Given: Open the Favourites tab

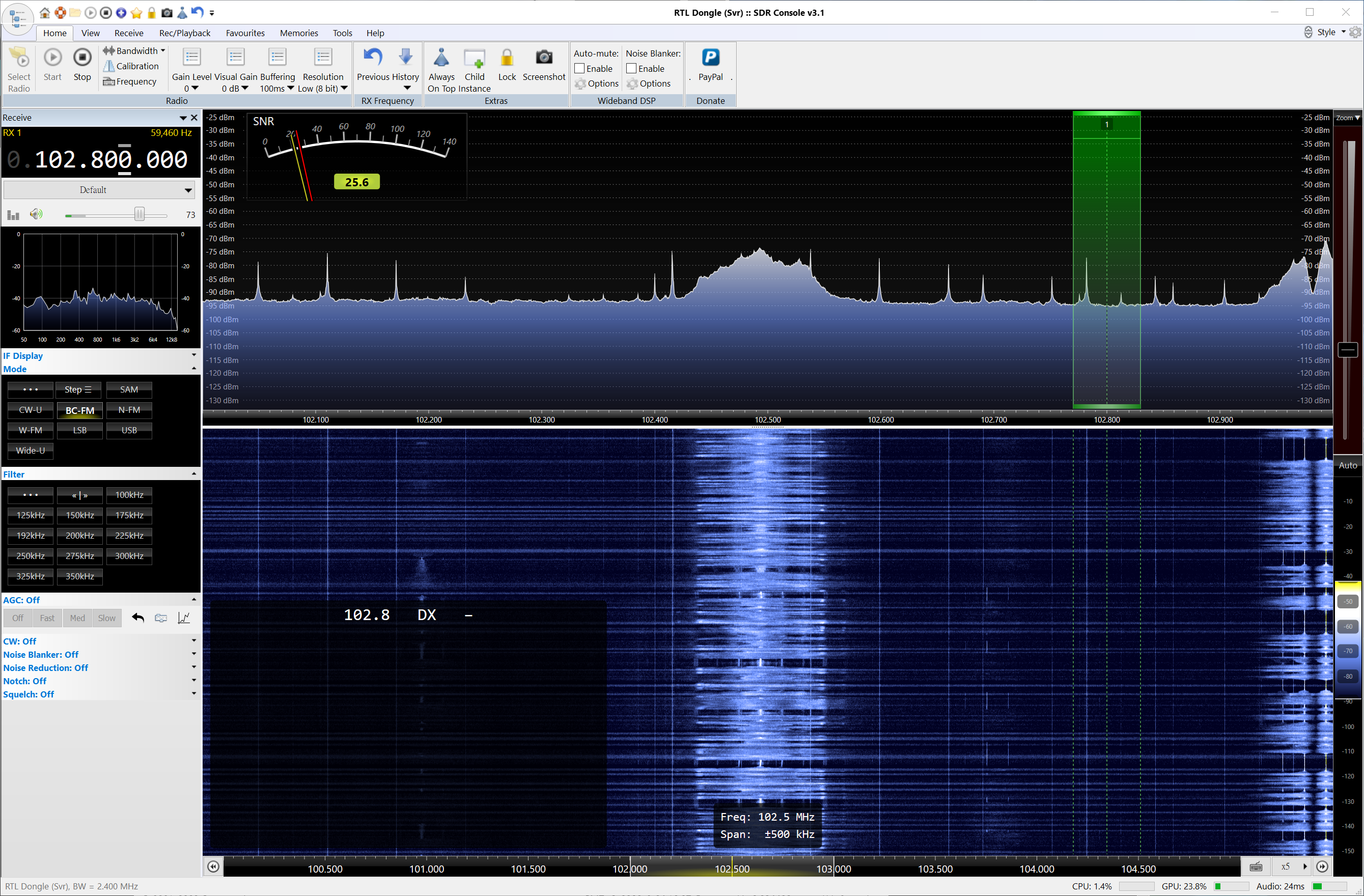Looking at the screenshot, I should (245, 33).
